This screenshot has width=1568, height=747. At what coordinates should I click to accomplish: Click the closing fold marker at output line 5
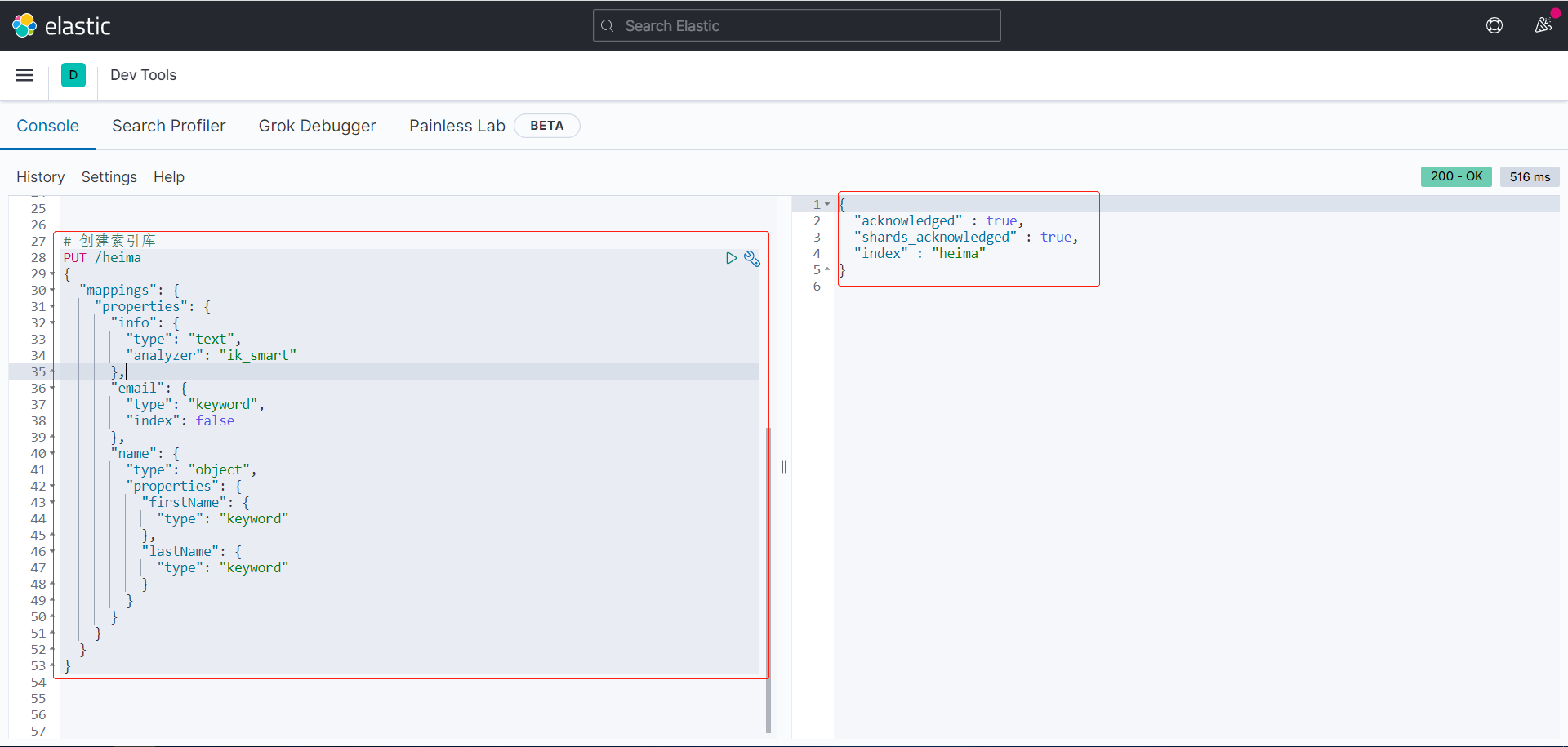(x=827, y=269)
